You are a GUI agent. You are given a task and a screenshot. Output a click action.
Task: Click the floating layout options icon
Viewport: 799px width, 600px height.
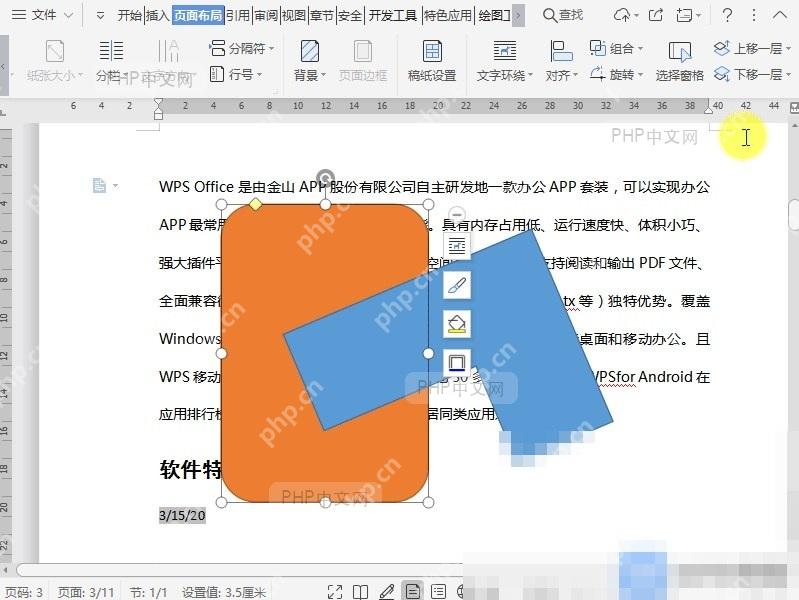(x=457, y=246)
